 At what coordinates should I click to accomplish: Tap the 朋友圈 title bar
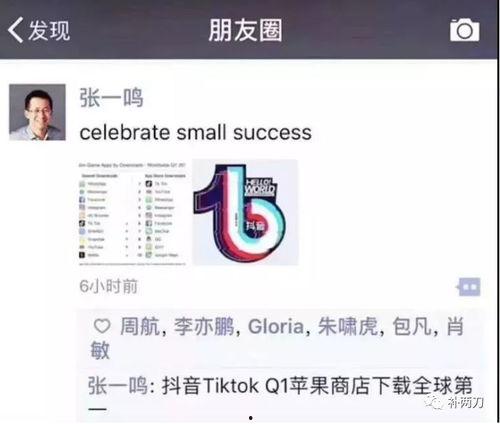(246, 30)
